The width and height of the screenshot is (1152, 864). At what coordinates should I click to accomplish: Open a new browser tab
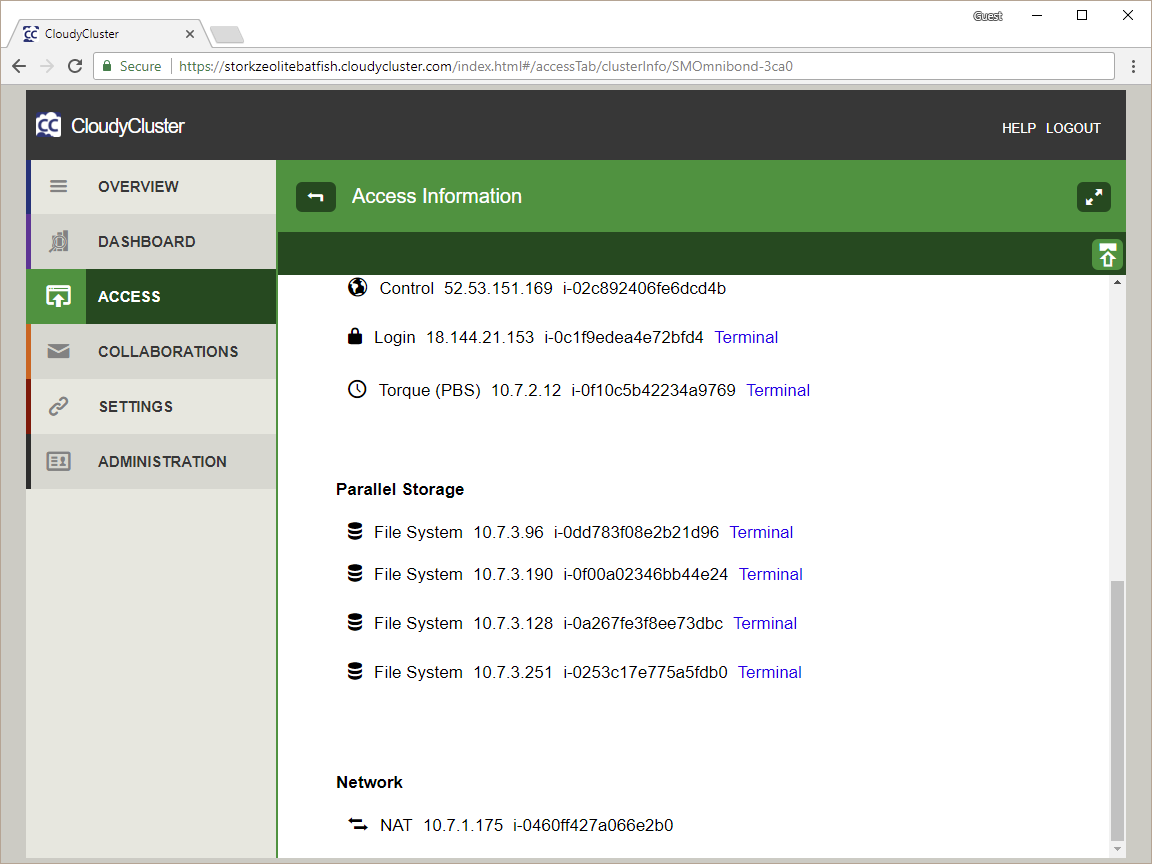click(226, 35)
